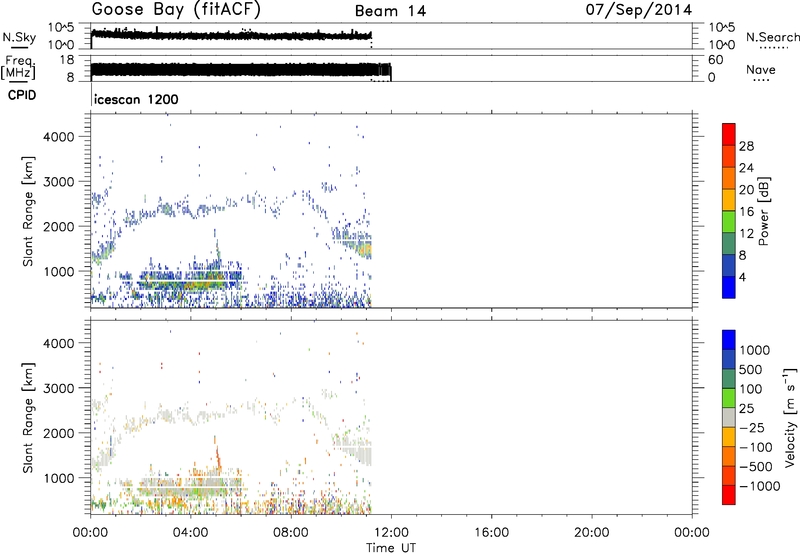800x554 pixels.
Task: Click the '-1000' label on Velocity color bar
Action: pyautogui.click(x=760, y=486)
